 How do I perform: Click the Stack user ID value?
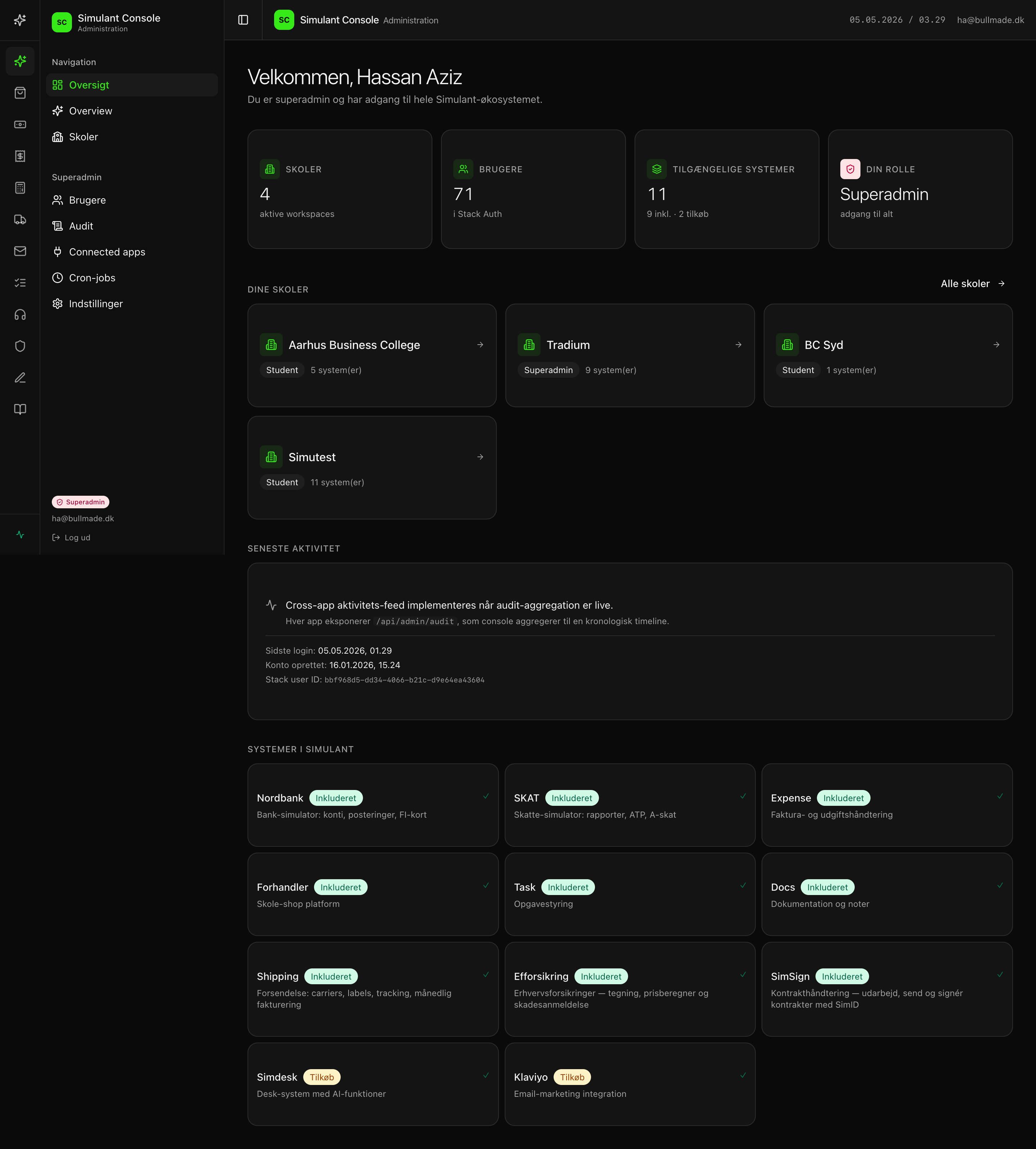tap(404, 680)
